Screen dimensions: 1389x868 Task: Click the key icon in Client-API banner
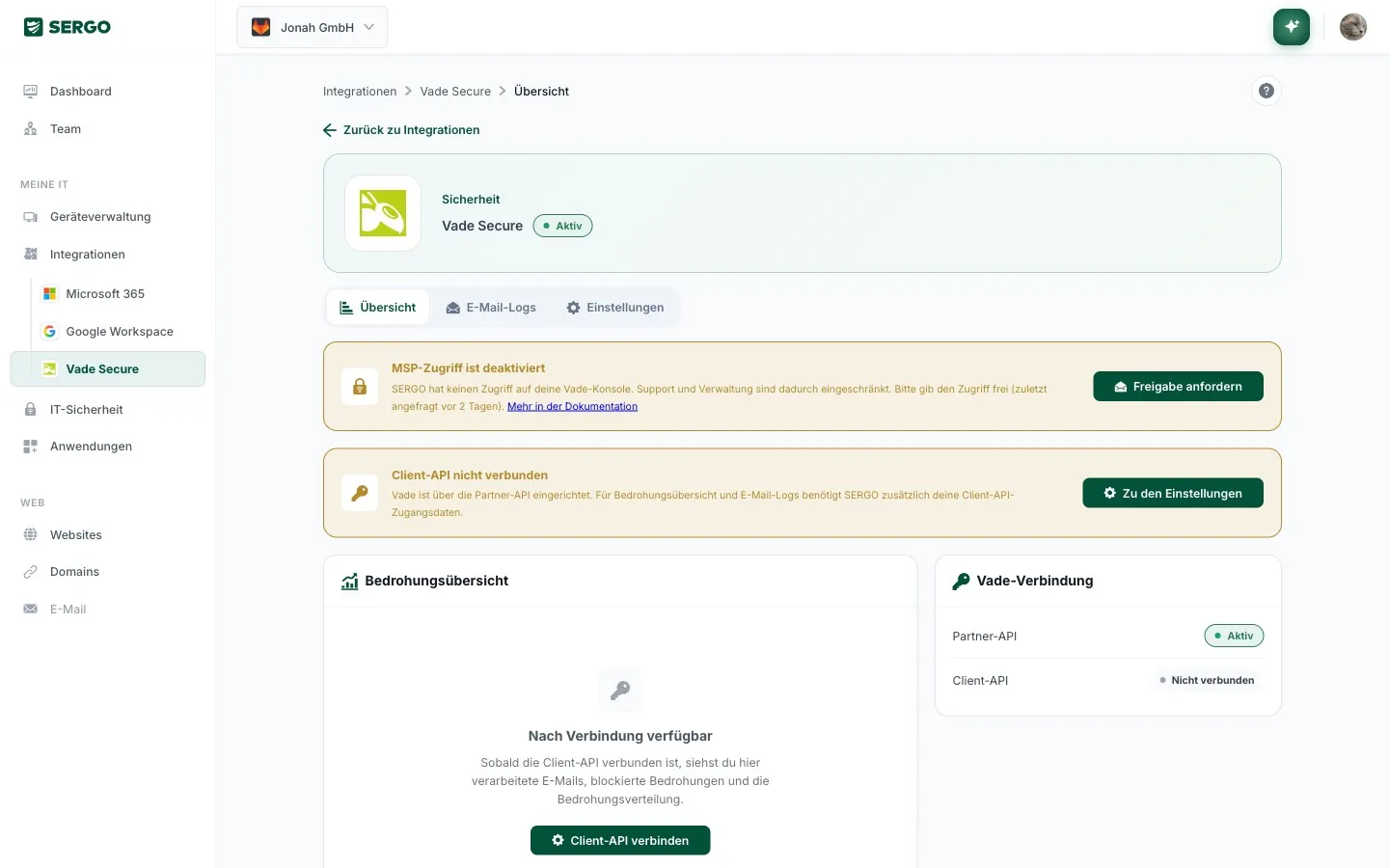360,493
